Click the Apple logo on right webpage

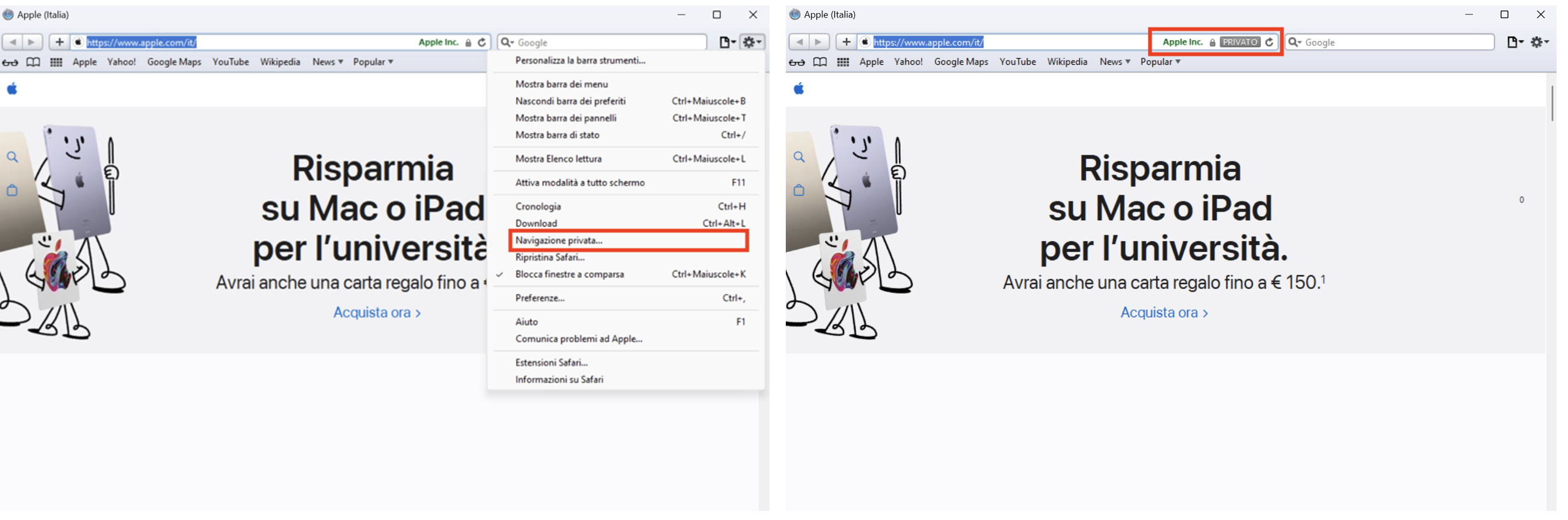click(x=799, y=89)
